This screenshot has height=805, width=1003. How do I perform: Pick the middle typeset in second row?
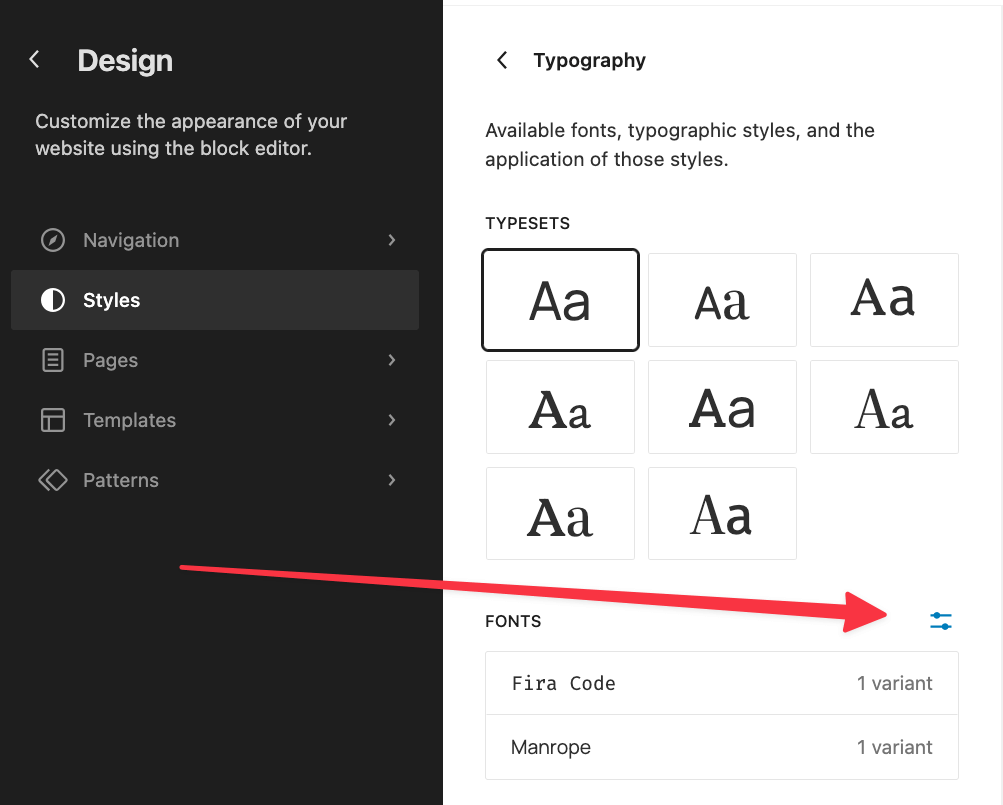click(x=722, y=407)
